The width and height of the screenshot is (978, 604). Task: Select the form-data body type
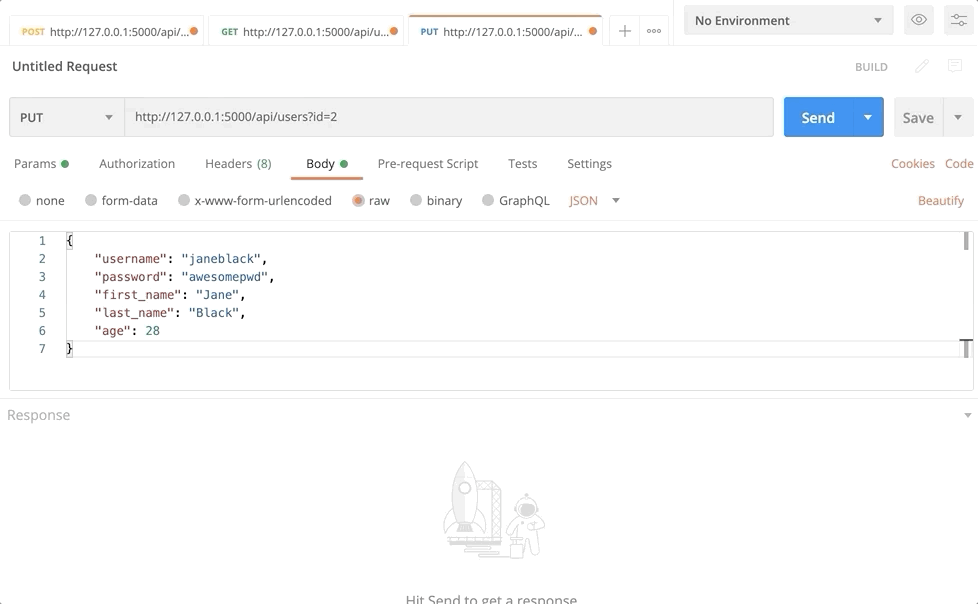91,200
